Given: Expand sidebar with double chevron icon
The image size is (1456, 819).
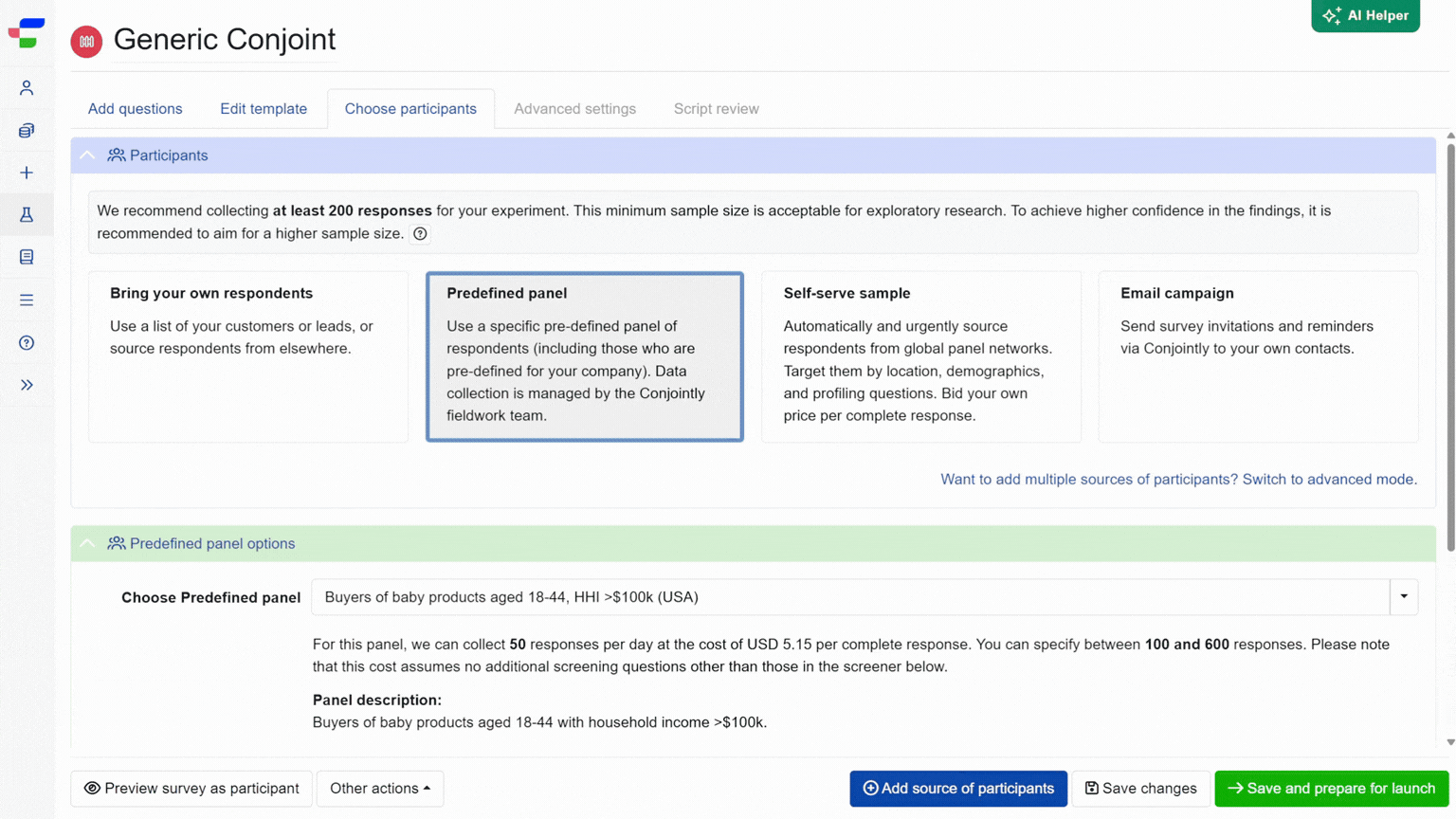Looking at the screenshot, I should pyautogui.click(x=27, y=385).
